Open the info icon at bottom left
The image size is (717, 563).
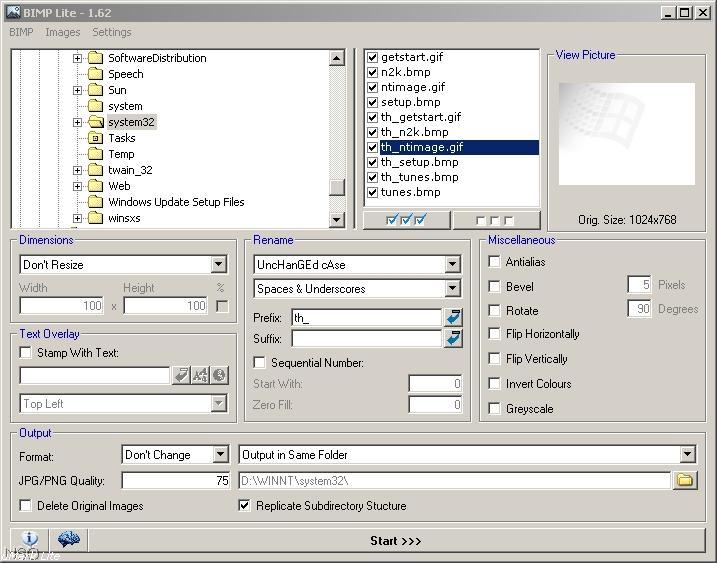[30, 540]
